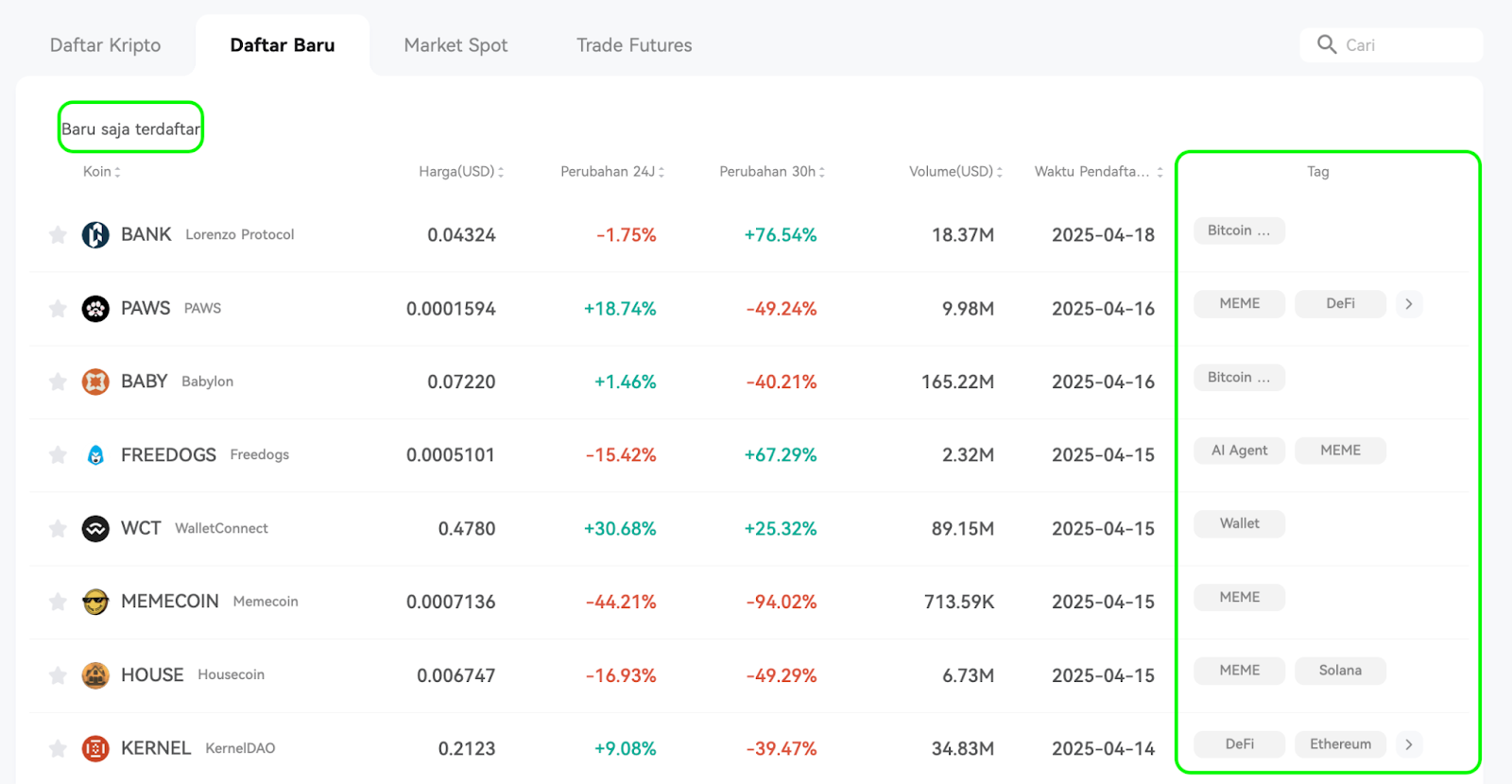This screenshot has width=1512, height=784.
Task: Click the KERNEL KernelDAO coin logo
Action: click(x=95, y=748)
